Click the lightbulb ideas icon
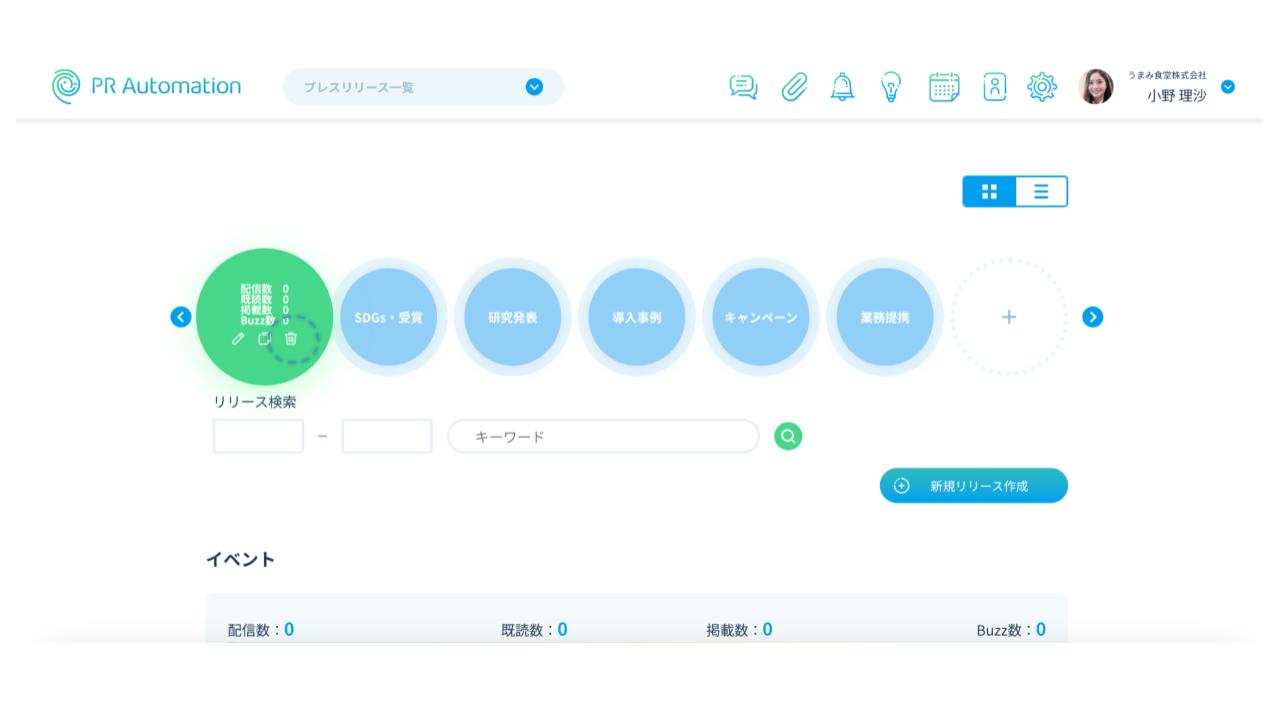Screen dimensions: 1280x720 pos(891,87)
